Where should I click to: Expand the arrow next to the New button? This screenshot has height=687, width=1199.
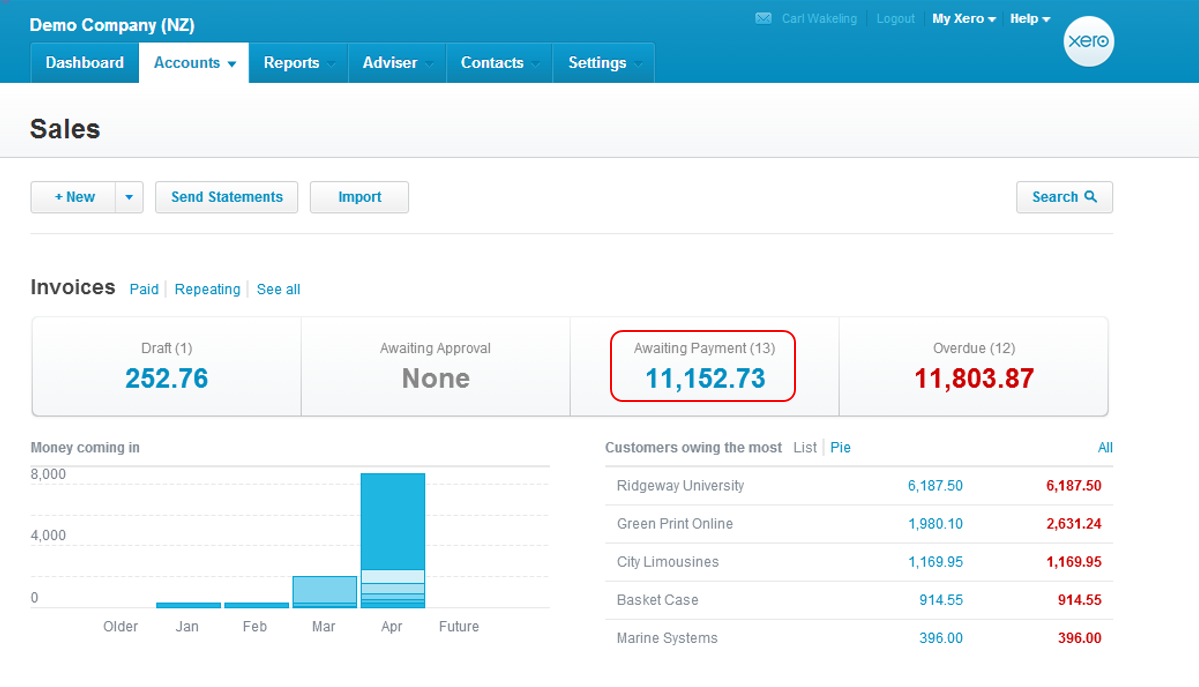click(x=129, y=197)
